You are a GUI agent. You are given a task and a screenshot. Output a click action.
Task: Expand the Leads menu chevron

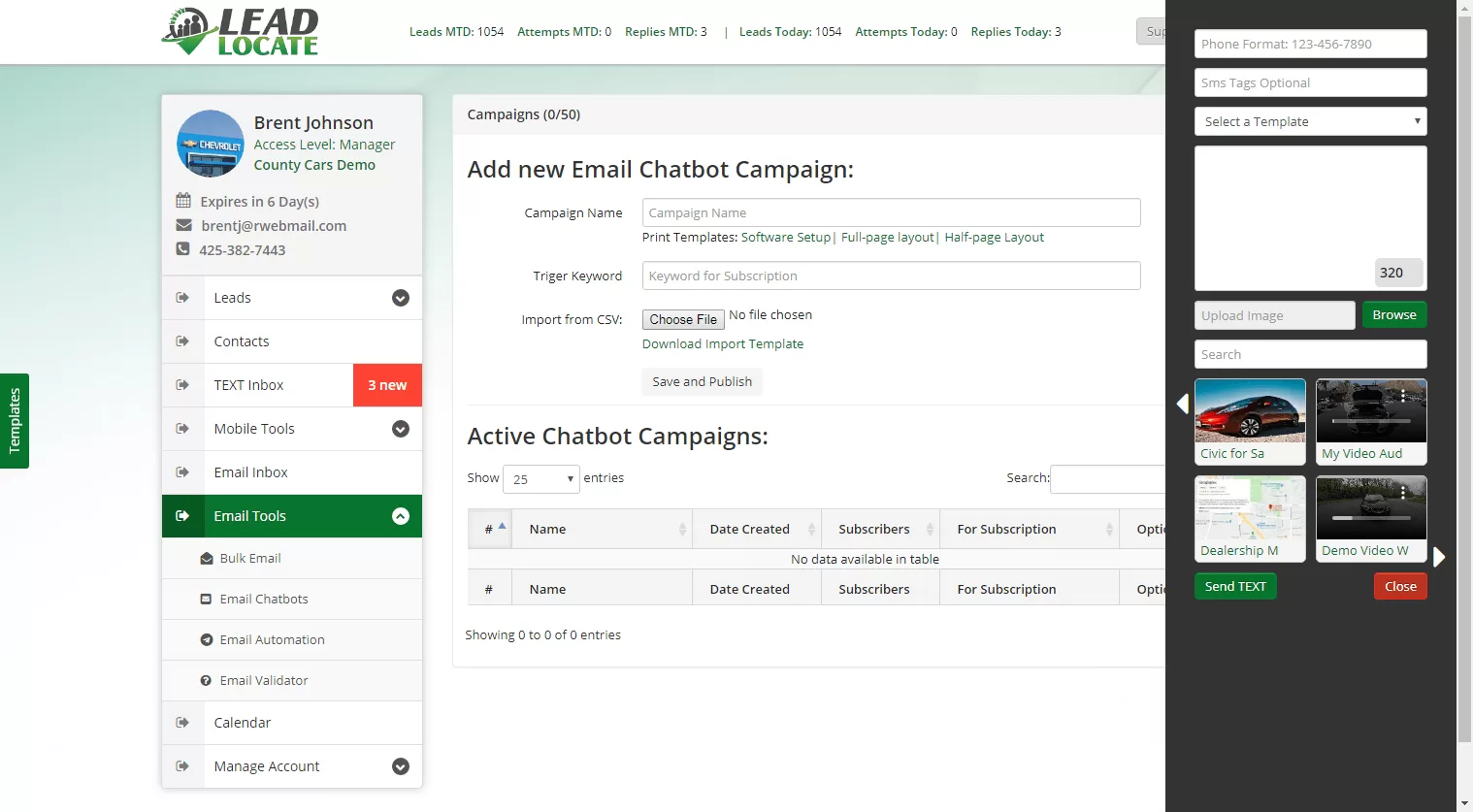pyautogui.click(x=401, y=298)
